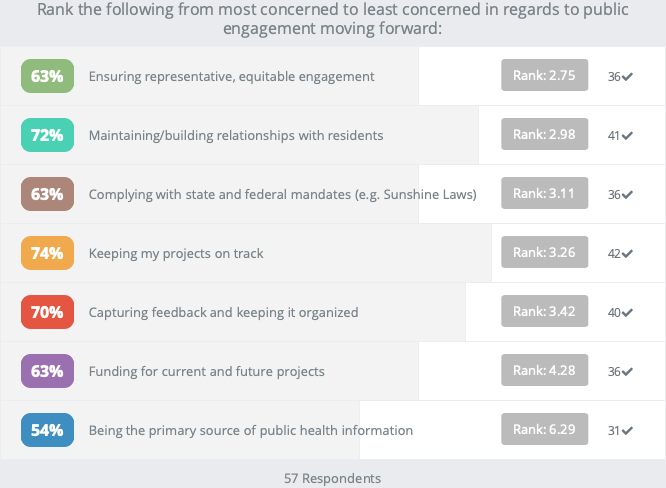Click the purple 63% badge for funding
666x488 pixels.
(47, 371)
